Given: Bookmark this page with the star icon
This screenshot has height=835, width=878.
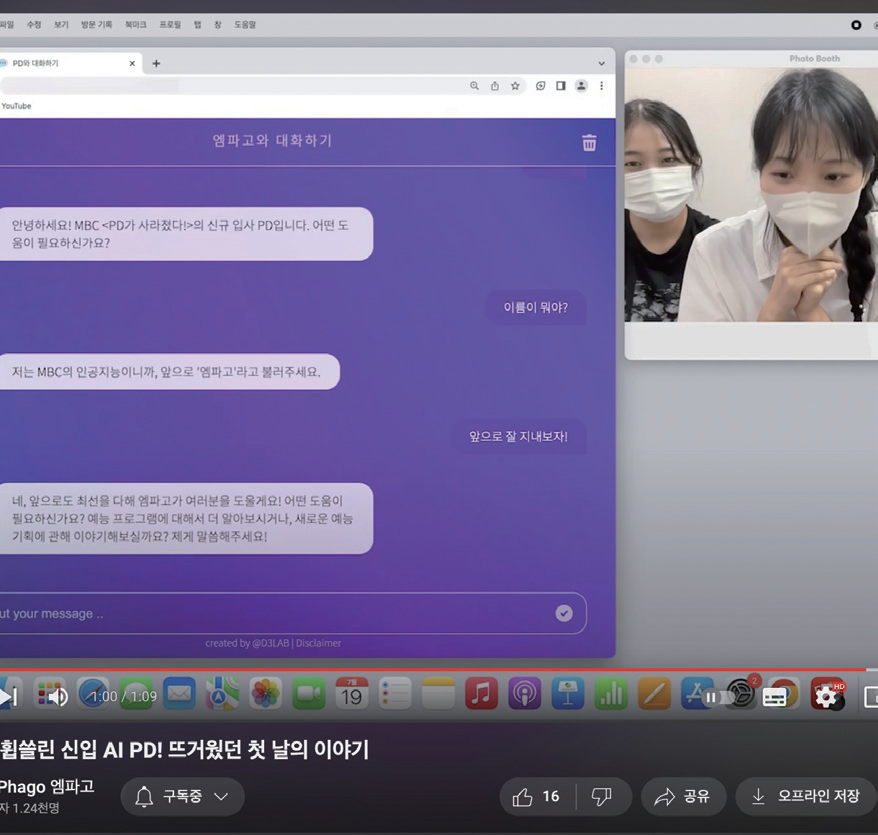Looking at the screenshot, I should point(515,86).
